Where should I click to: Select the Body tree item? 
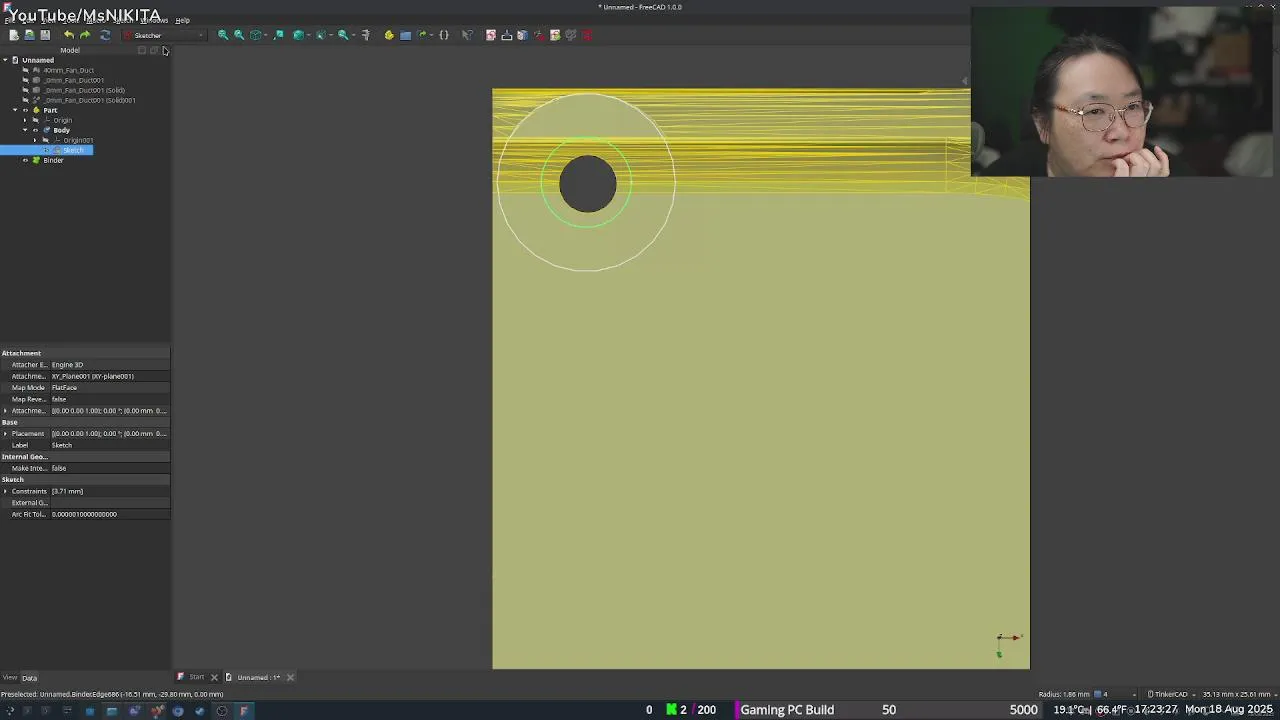pos(61,130)
